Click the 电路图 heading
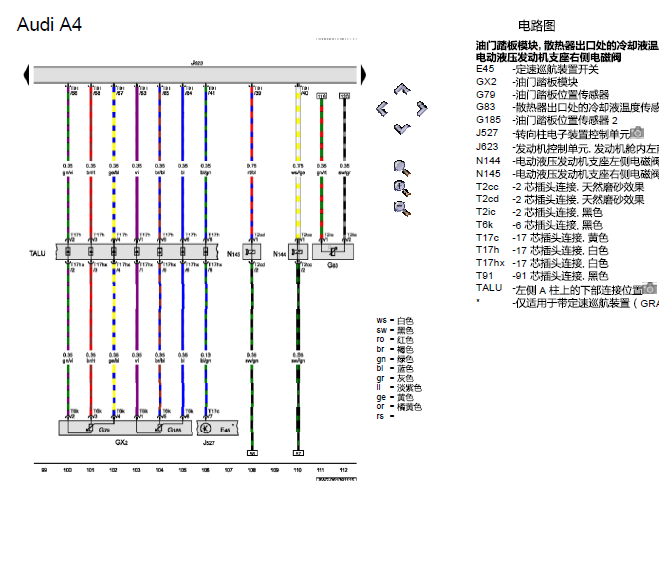Viewport: 659px width, 565px height. [536, 26]
